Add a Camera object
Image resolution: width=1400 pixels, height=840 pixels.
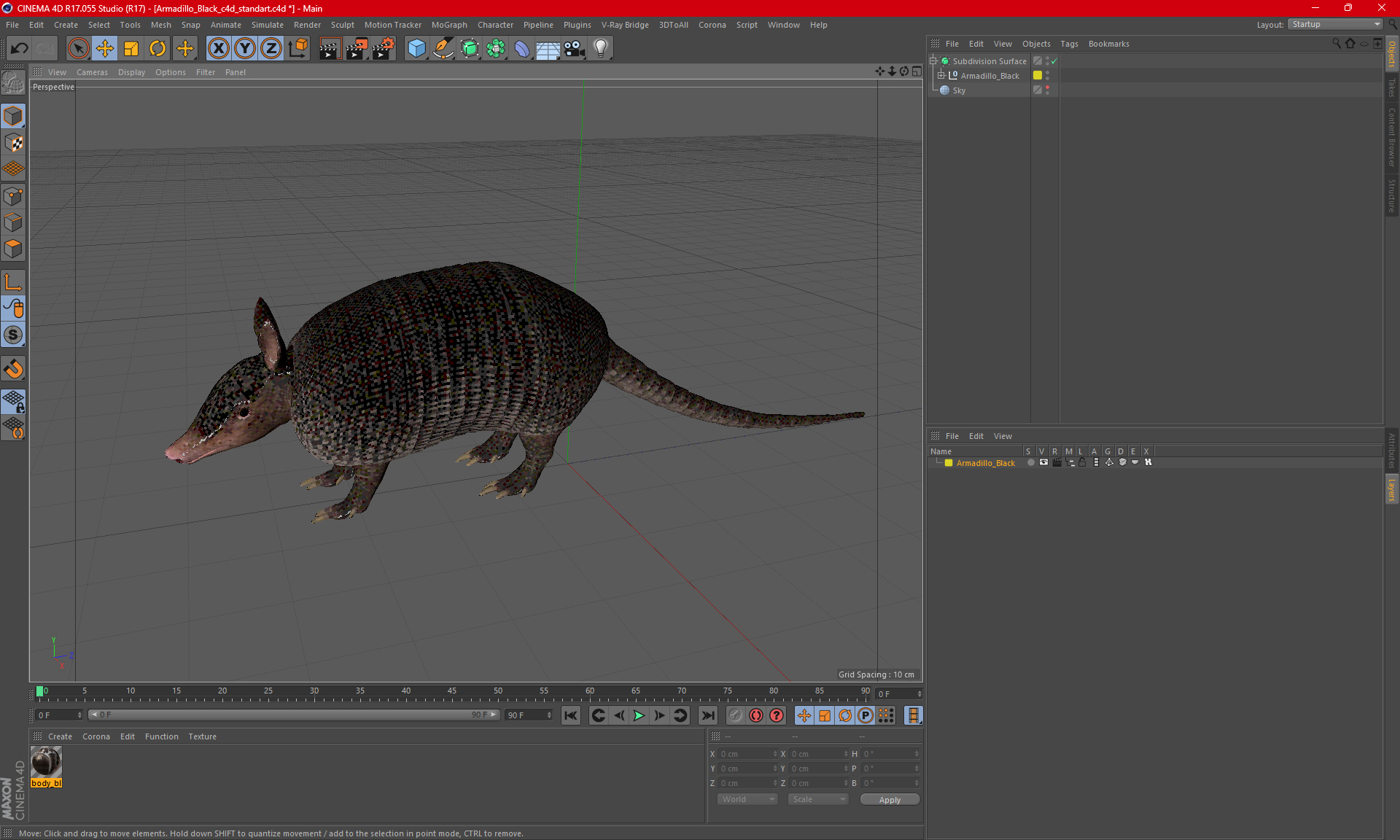575,49
